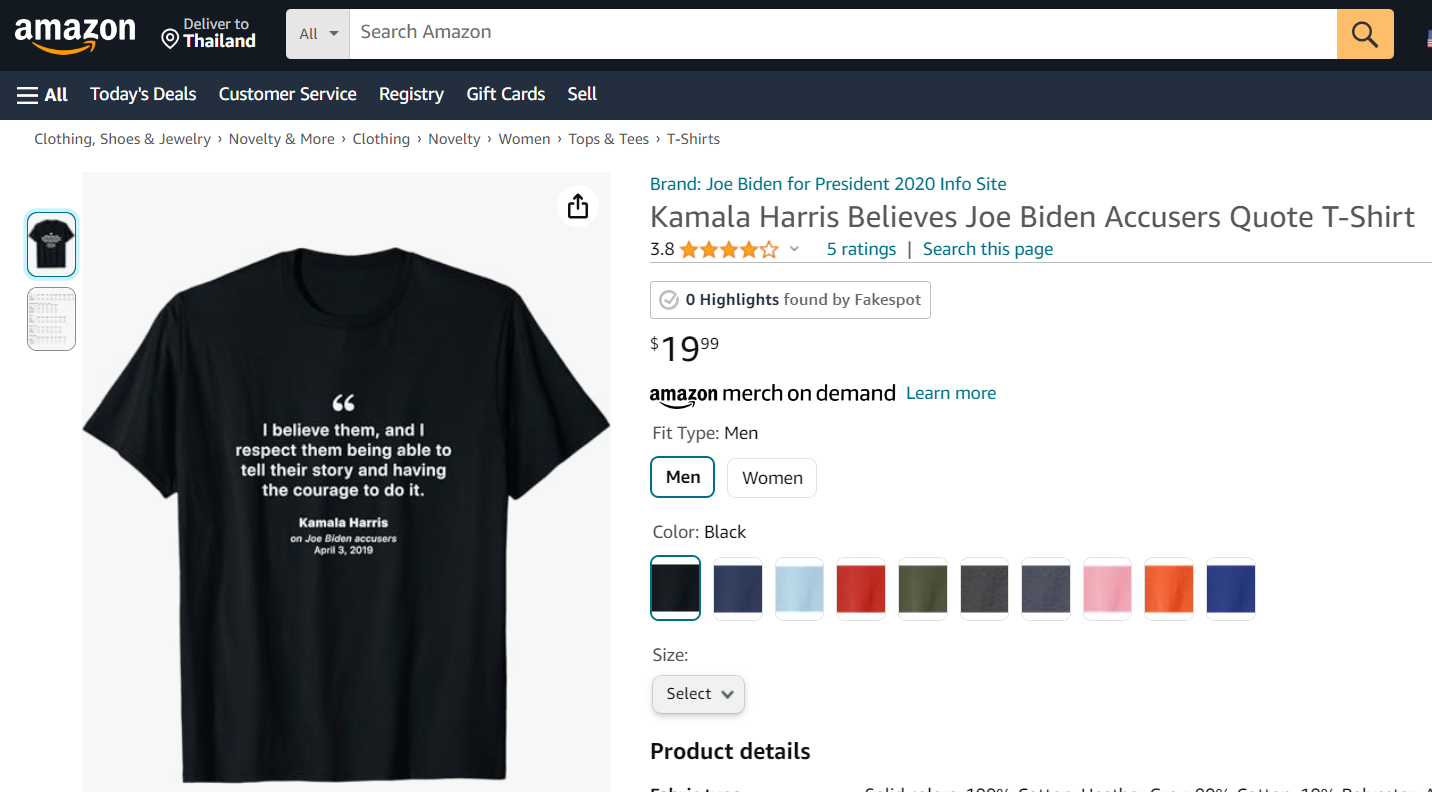Click the Amazon Merch on Demand logo

point(772,393)
